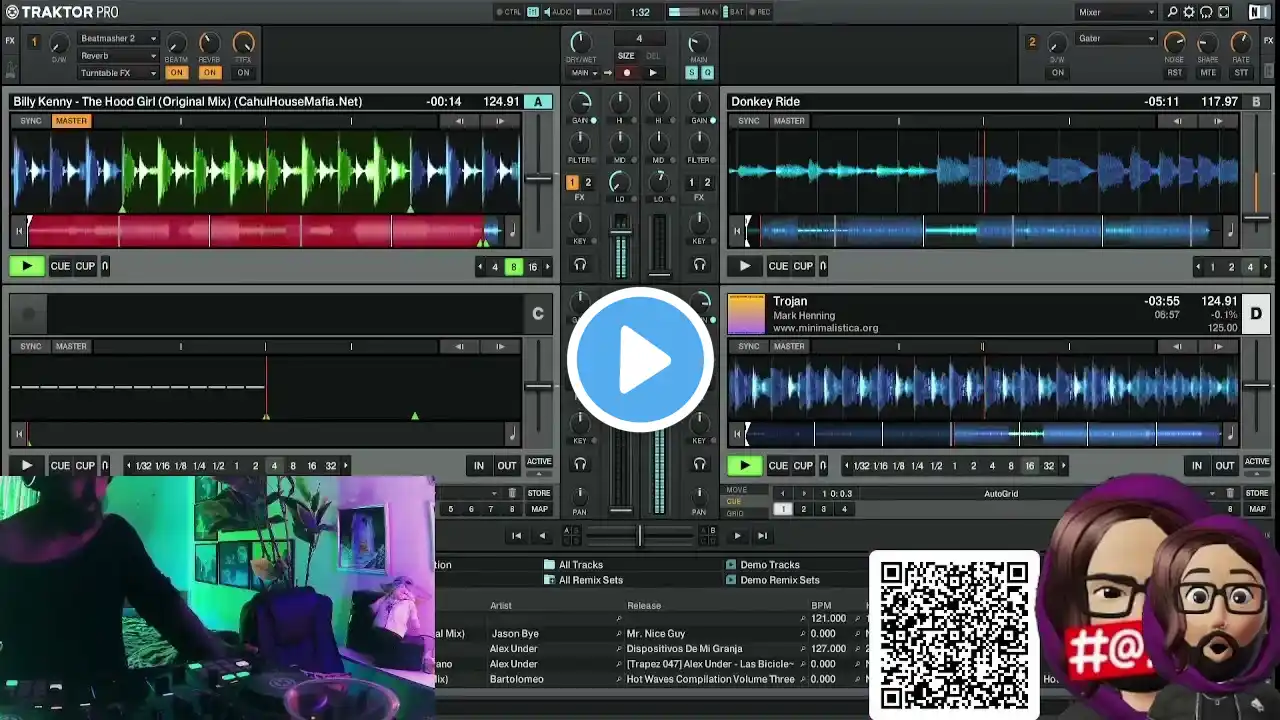Screen dimensions: 1280x720
Task: Delete cue with trash icon in Deck D
Action: 1212,493
